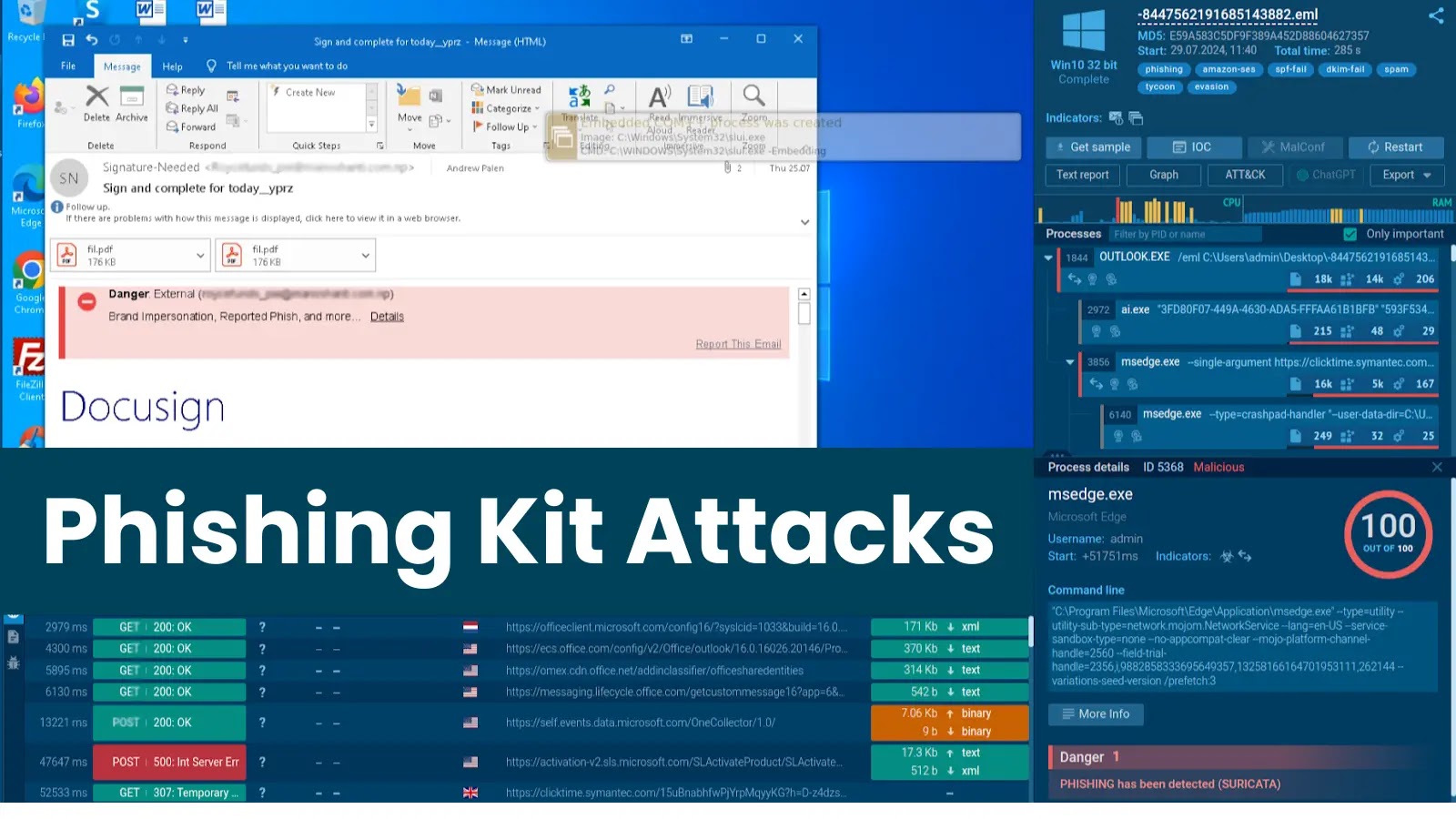
Task: Click the red danger icon in the email banner
Action: click(87, 301)
